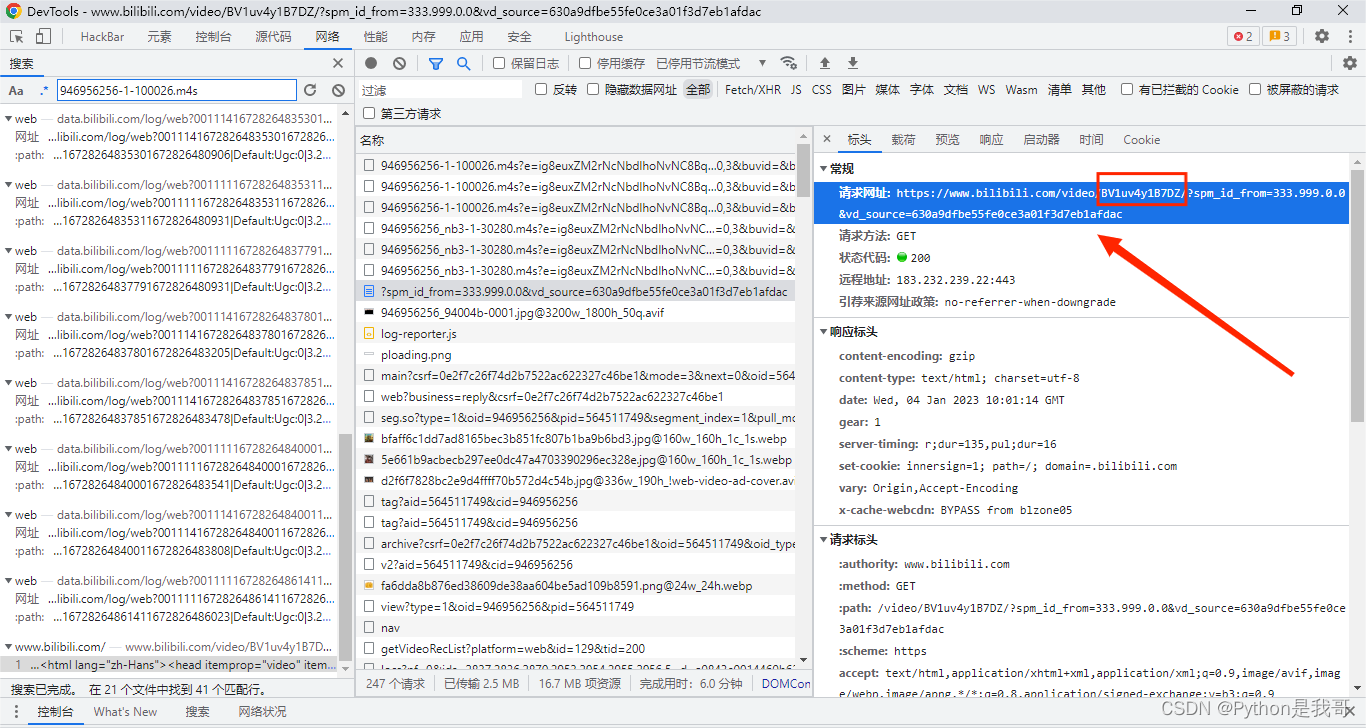The width and height of the screenshot is (1366, 728).
Task: Tick the 反转 filter checkbox
Action: (541, 89)
